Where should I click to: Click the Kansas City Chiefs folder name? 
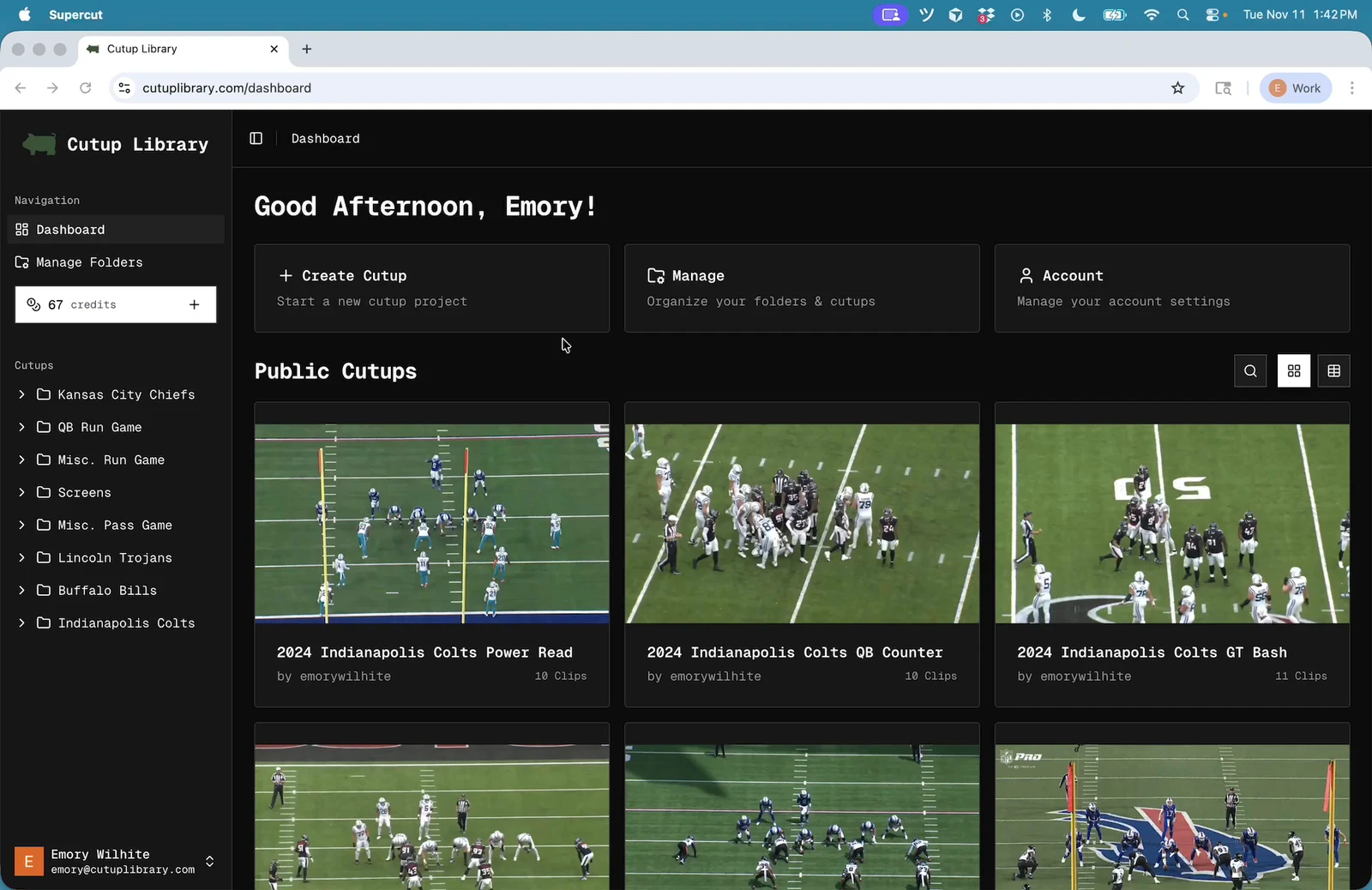126,394
